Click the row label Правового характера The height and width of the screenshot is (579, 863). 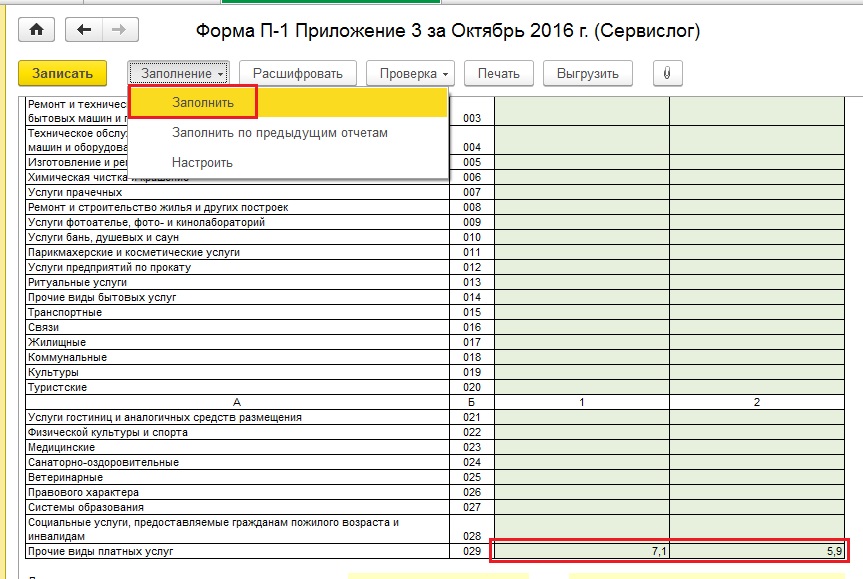(x=83, y=492)
